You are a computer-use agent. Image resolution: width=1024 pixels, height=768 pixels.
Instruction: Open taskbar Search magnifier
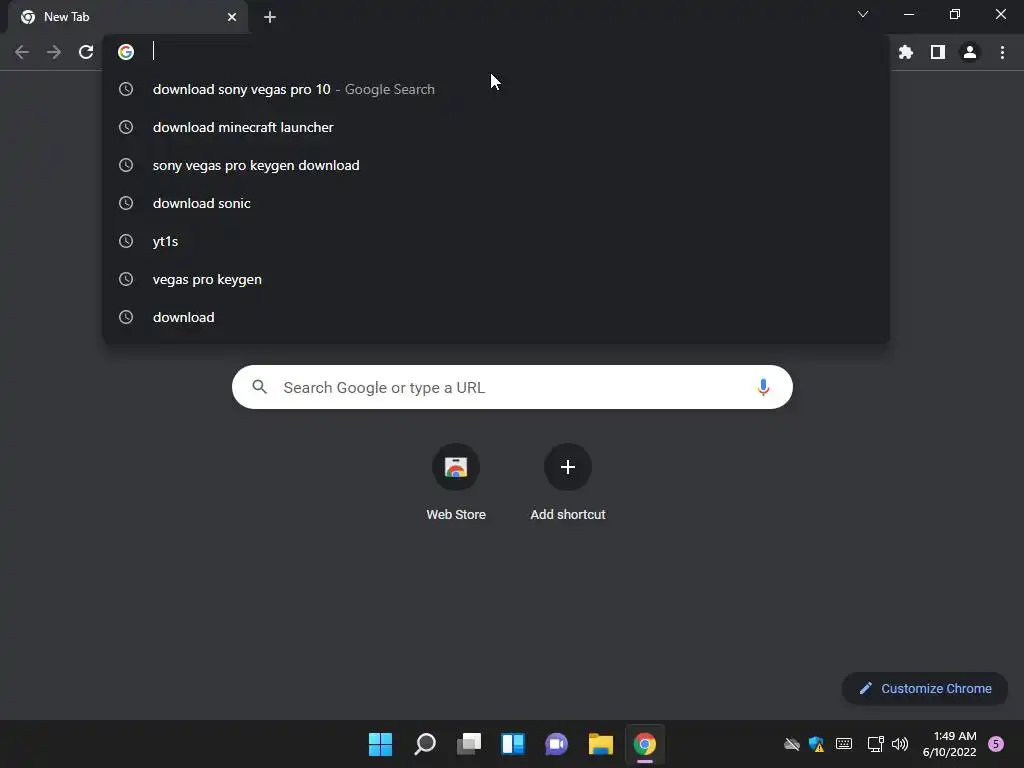click(x=424, y=744)
